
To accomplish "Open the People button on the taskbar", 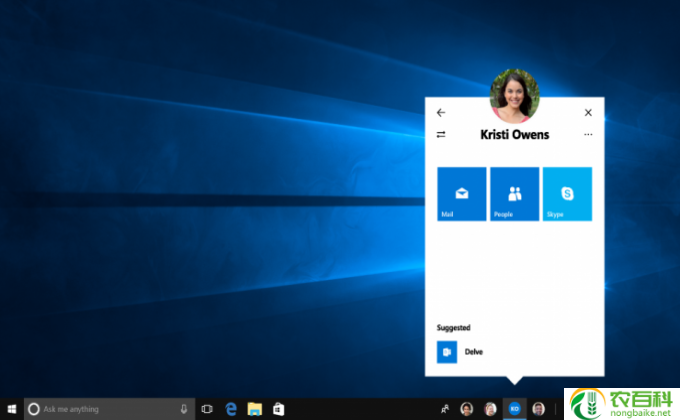I will (x=444, y=409).
